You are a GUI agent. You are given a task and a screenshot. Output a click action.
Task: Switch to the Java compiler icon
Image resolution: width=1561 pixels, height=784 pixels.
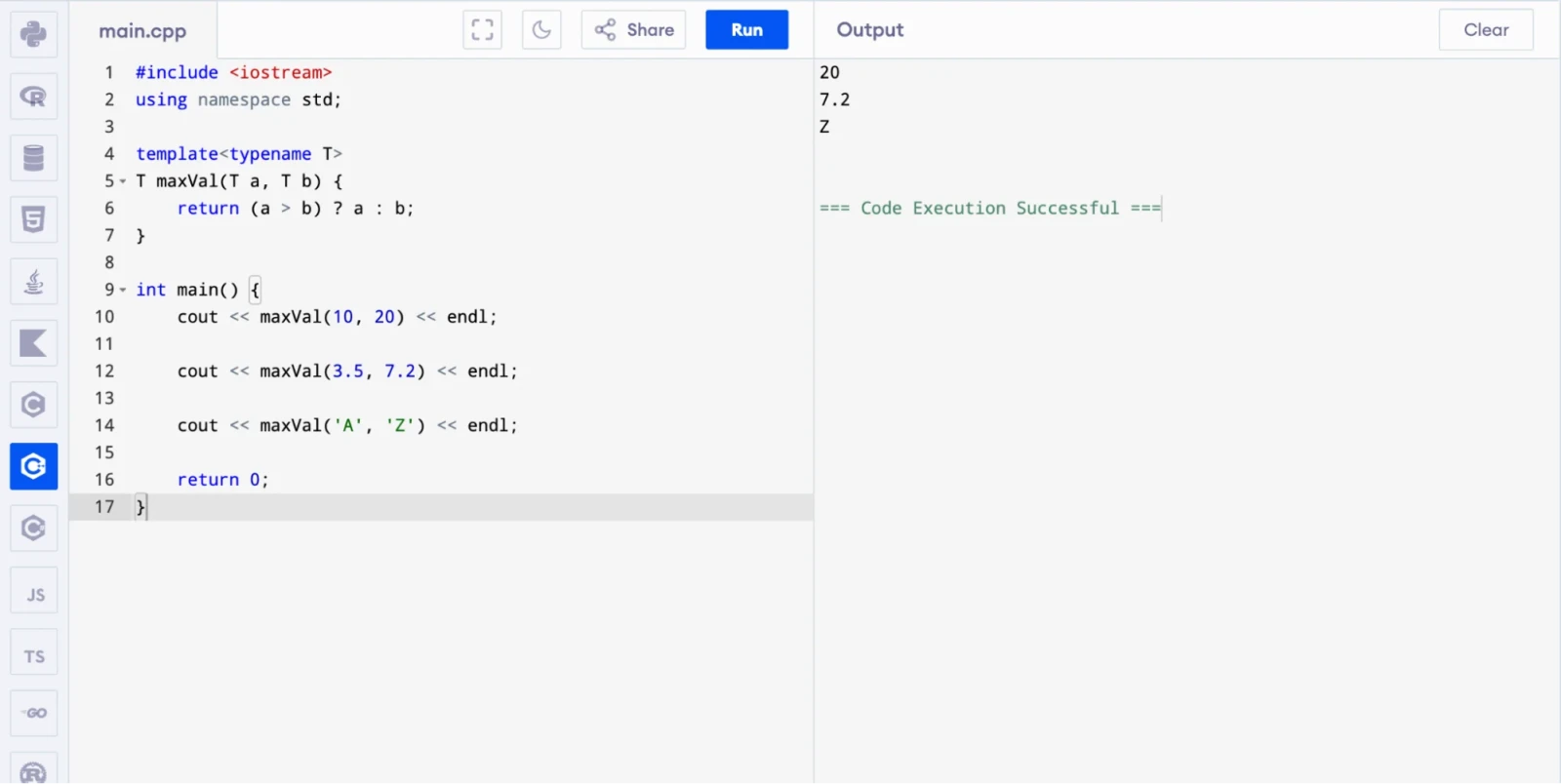coord(33,282)
